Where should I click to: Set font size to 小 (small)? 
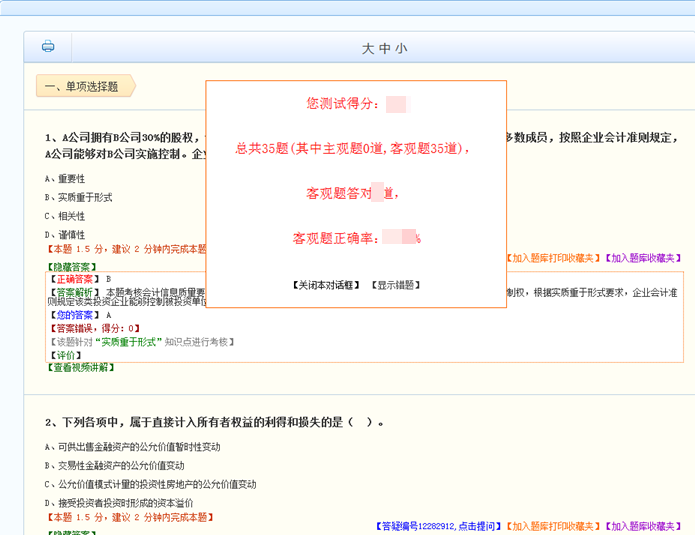click(401, 48)
